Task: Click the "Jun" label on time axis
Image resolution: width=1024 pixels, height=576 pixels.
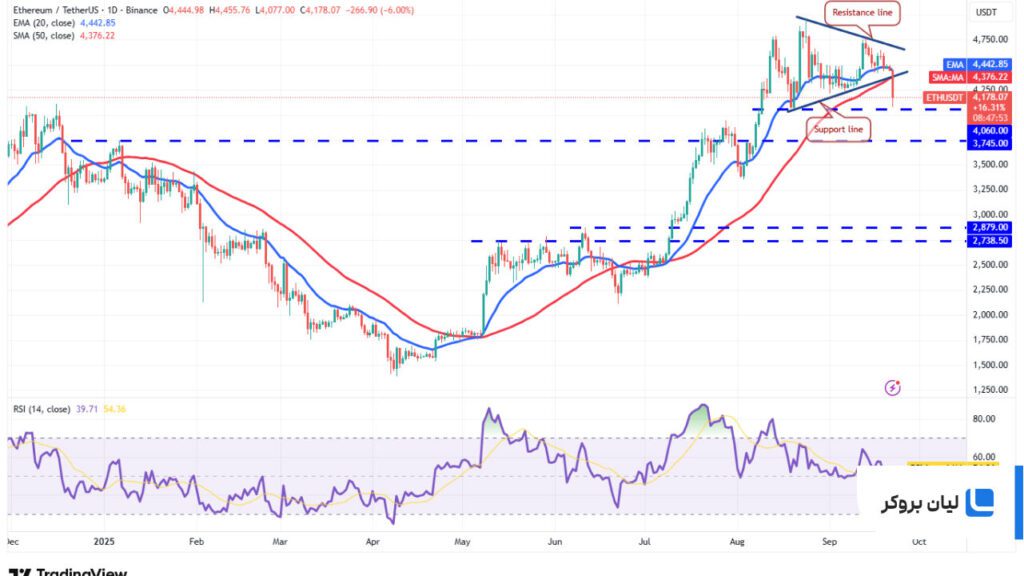Action: pyautogui.click(x=554, y=542)
